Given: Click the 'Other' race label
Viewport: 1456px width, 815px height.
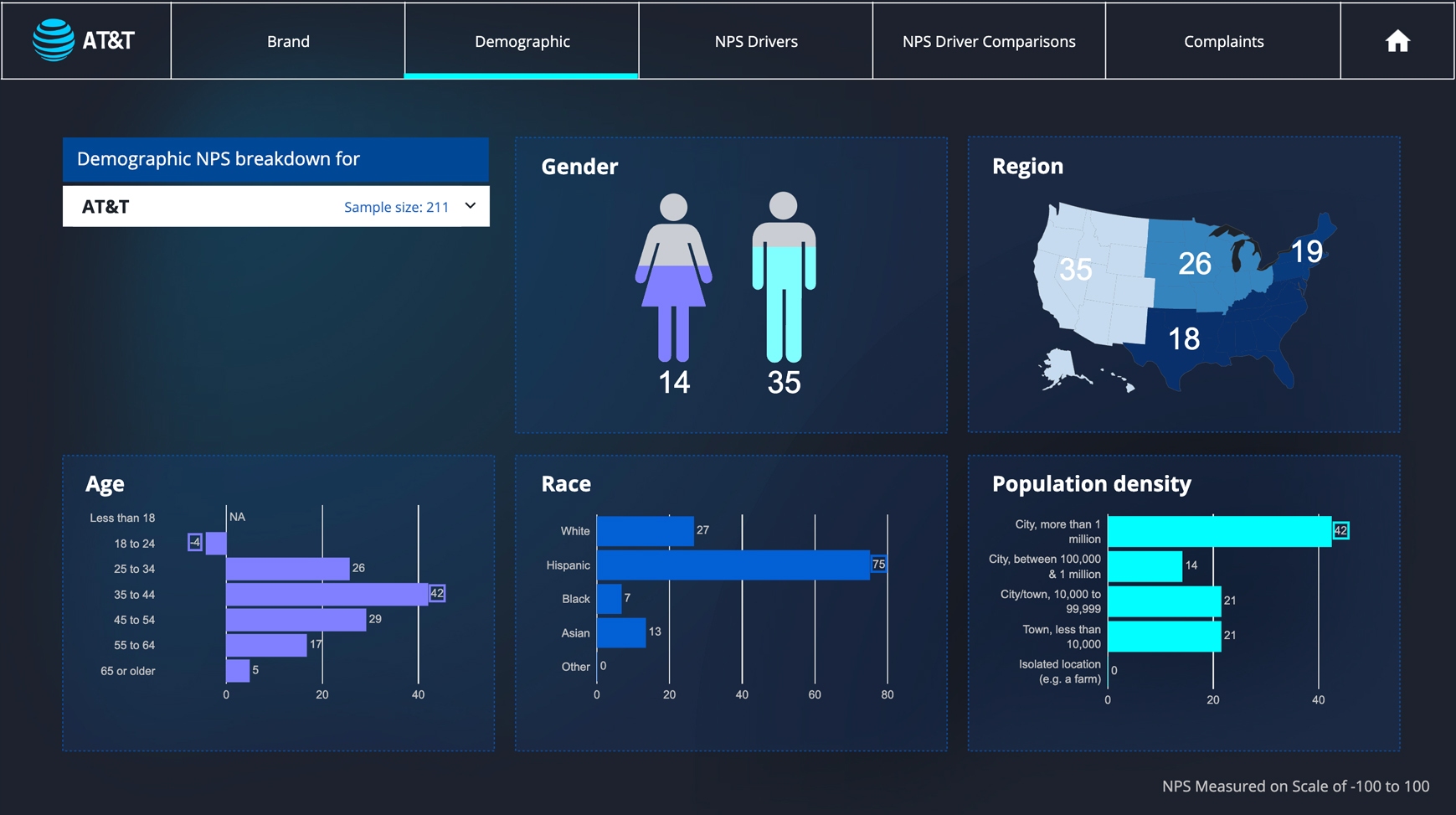Looking at the screenshot, I should pos(575,667).
